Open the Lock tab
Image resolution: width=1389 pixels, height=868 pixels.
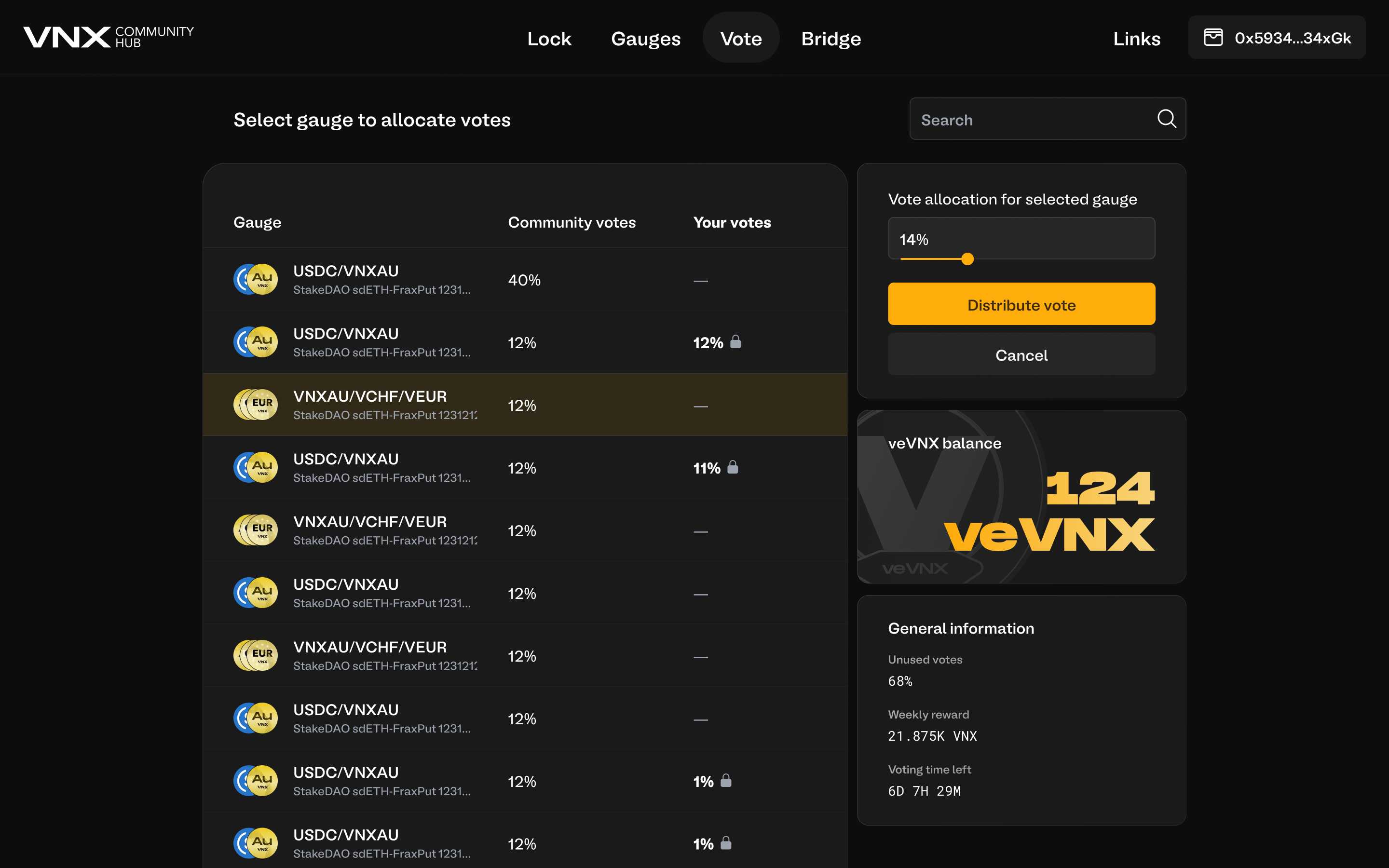(x=549, y=39)
